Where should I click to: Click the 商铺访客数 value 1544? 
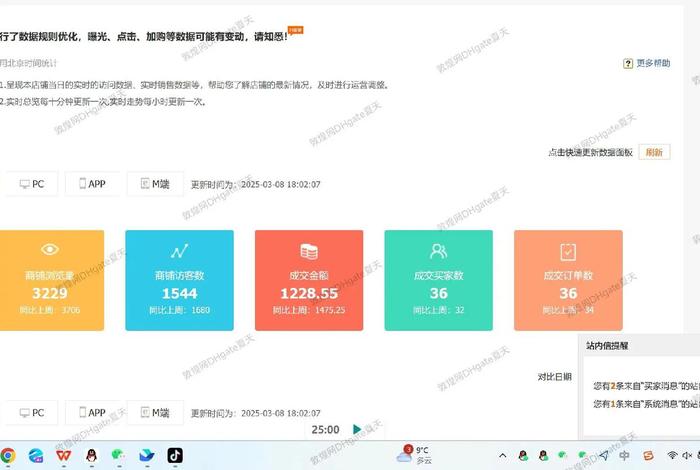tap(179, 293)
